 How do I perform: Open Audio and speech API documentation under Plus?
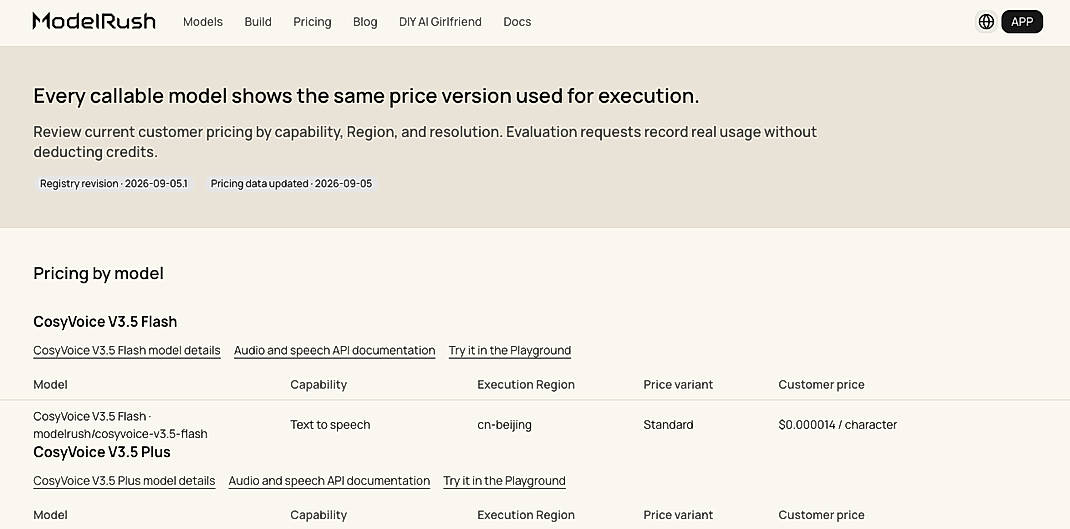click(329, 481)
